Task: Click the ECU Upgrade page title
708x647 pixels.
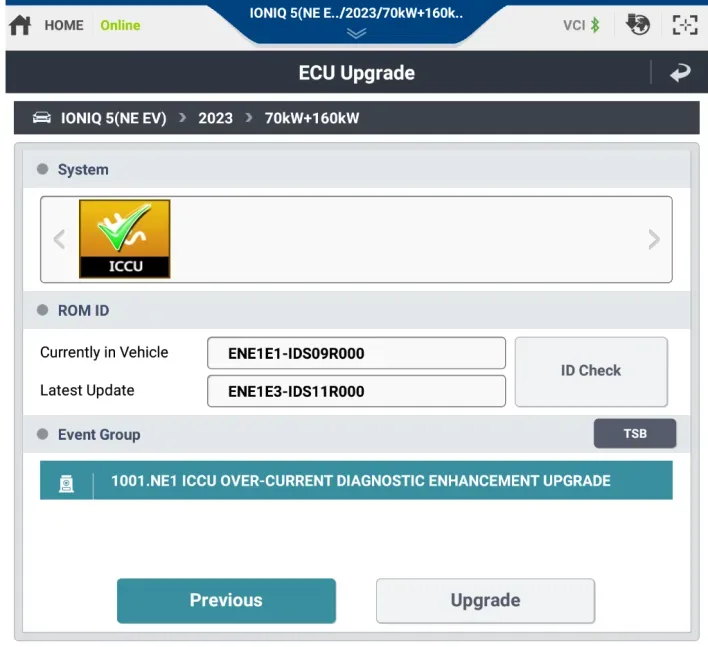Action: 356,73
